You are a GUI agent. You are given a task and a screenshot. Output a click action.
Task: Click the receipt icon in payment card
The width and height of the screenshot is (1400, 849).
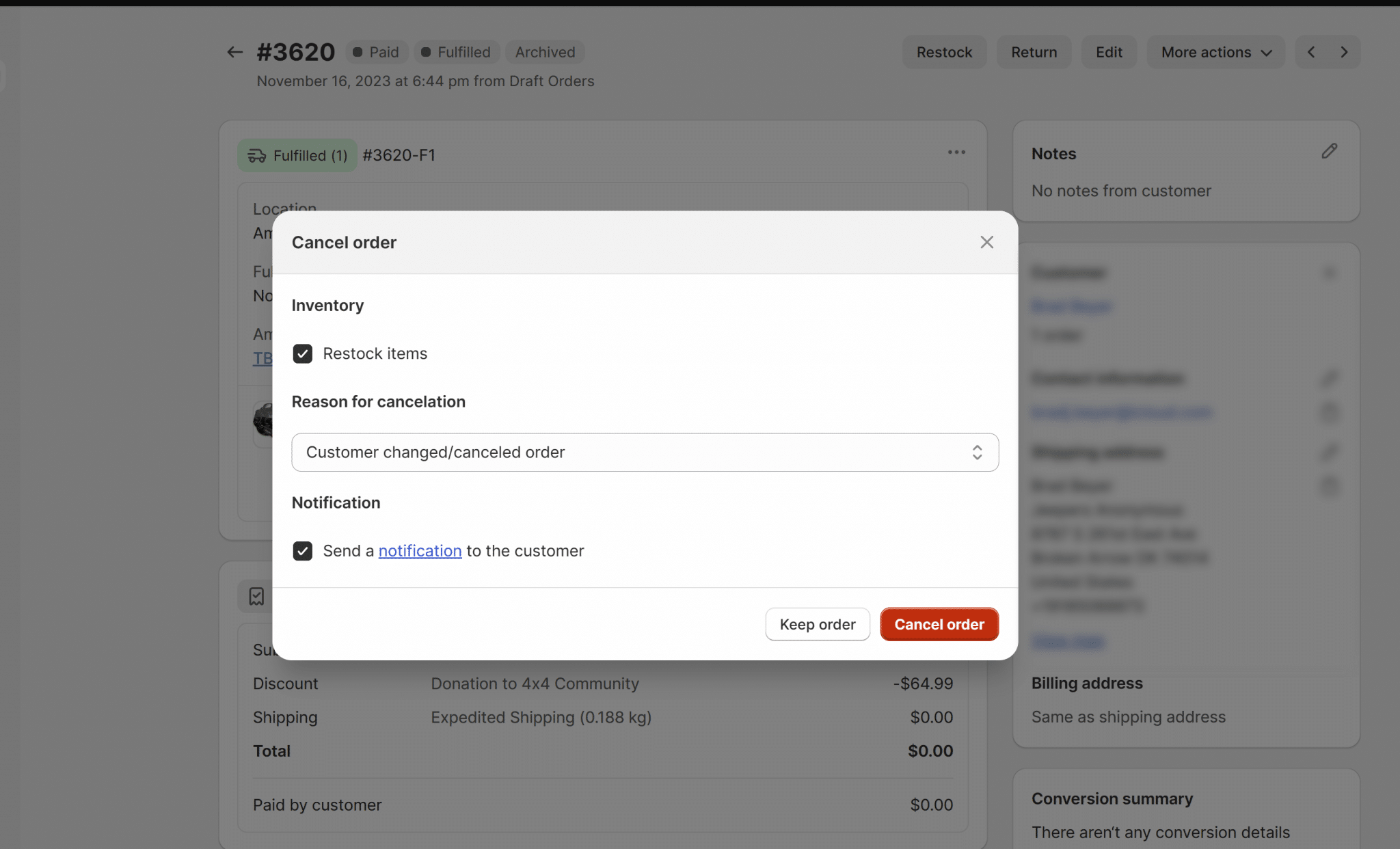click(256, 597)
